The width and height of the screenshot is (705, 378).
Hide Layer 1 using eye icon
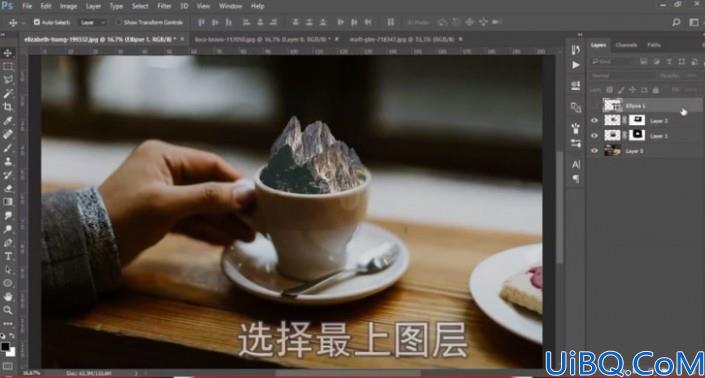594,135
